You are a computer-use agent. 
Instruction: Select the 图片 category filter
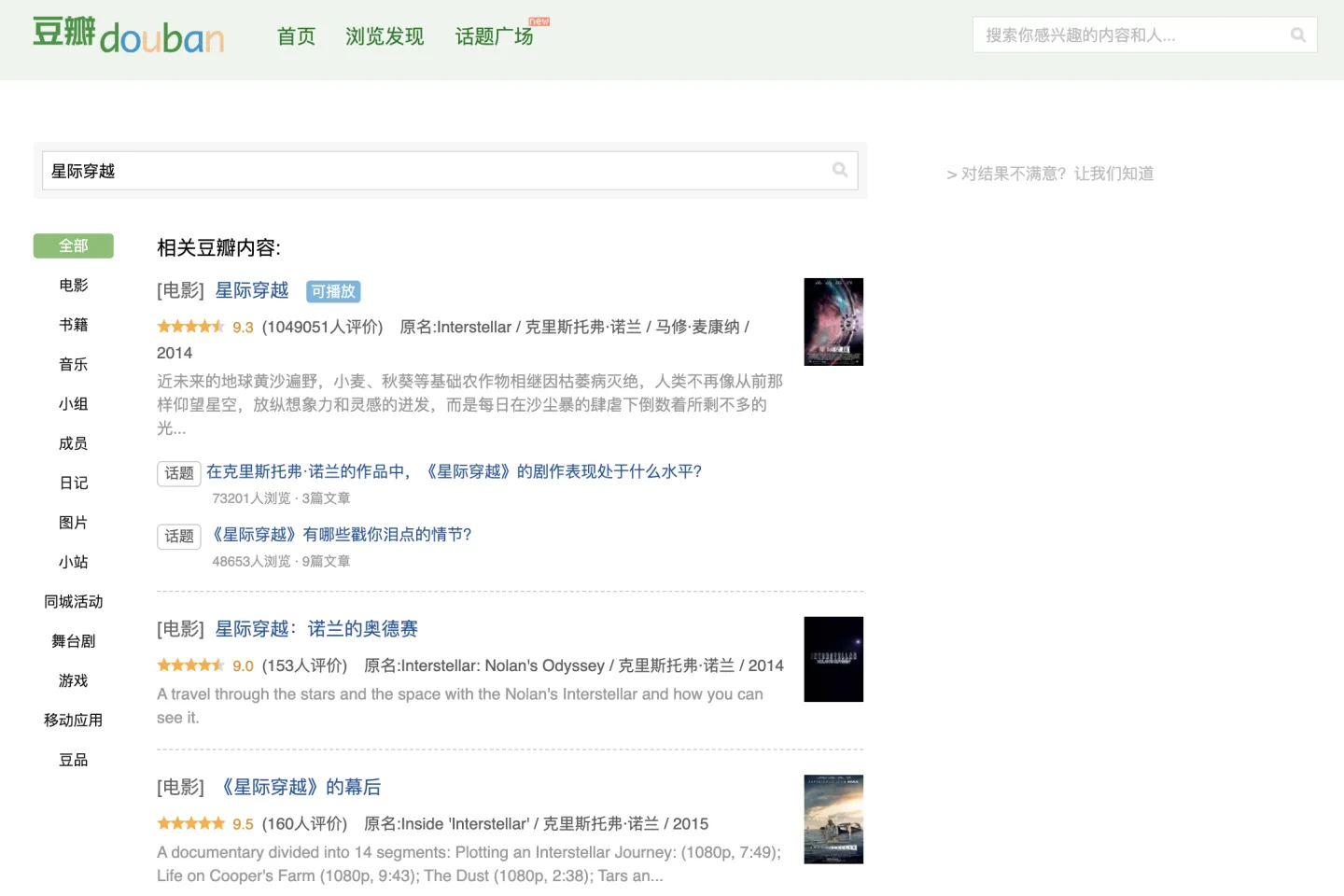click(74, 523)
